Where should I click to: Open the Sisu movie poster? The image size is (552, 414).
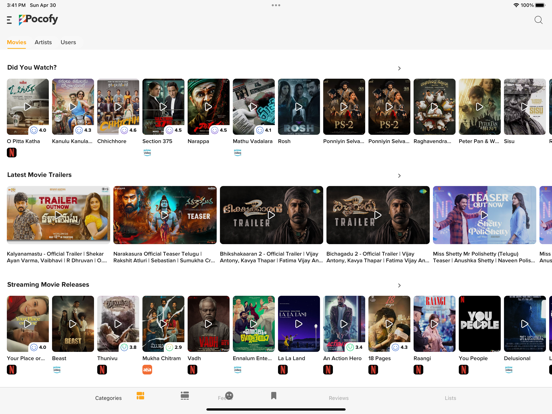tap(525, 107)
